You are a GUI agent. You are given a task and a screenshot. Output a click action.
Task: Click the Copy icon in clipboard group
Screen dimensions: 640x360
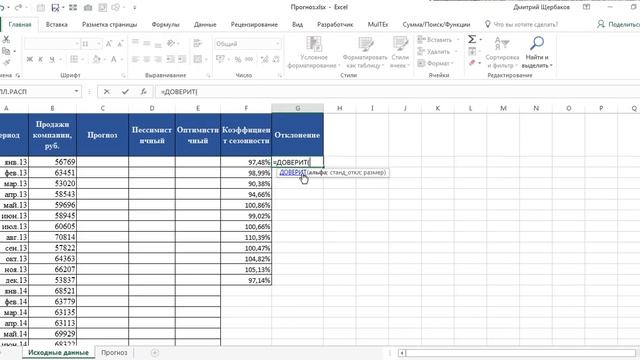tap(6, 51)
